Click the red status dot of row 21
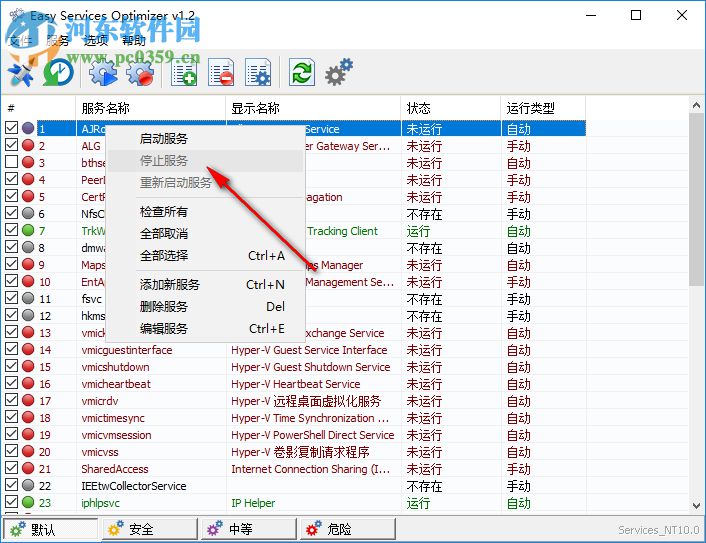This screenshot has width=706, height=543. pyautogui.click(x=28, y=468)
